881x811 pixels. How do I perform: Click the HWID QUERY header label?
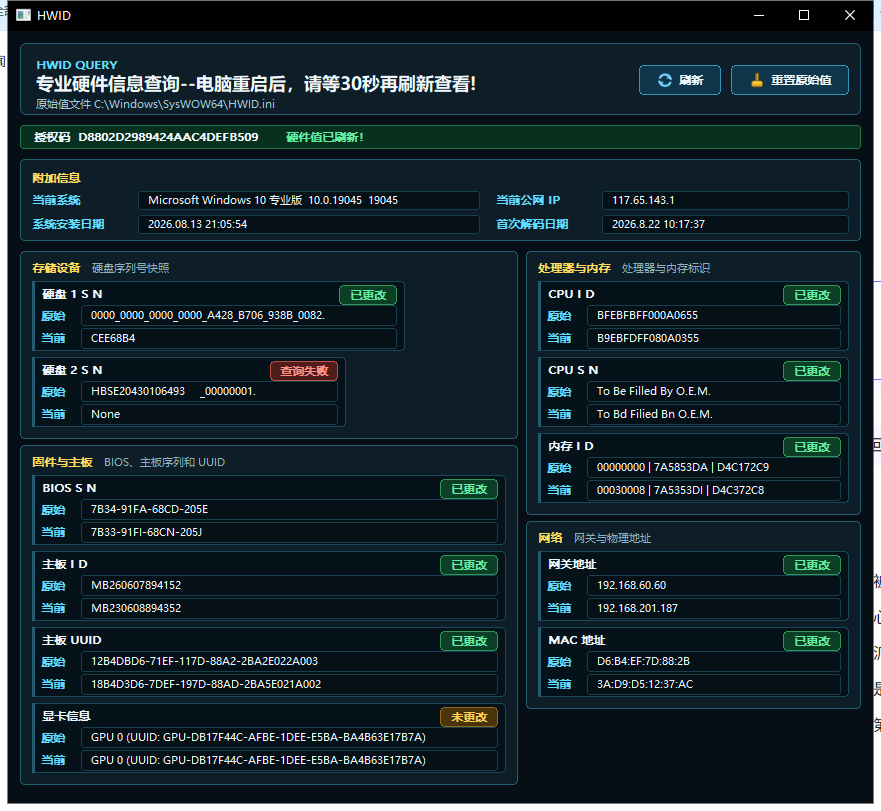tap(77, 65)
